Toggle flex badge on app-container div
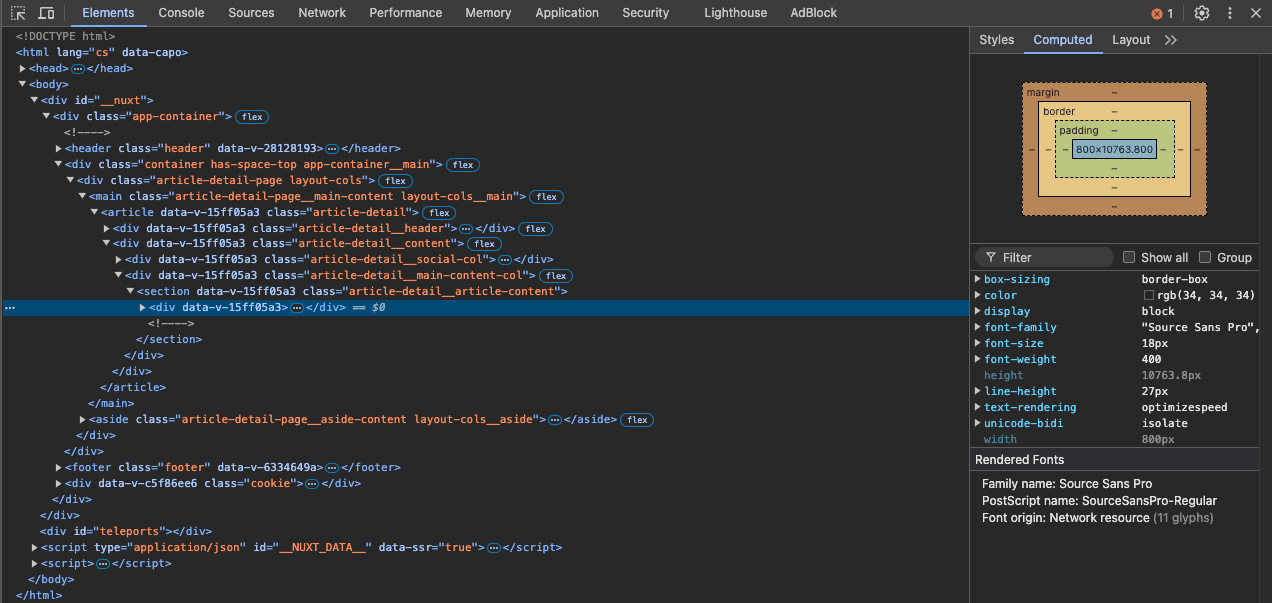Screen dimensions: 1272x603 pyautogui.click(x=252, y=116)
